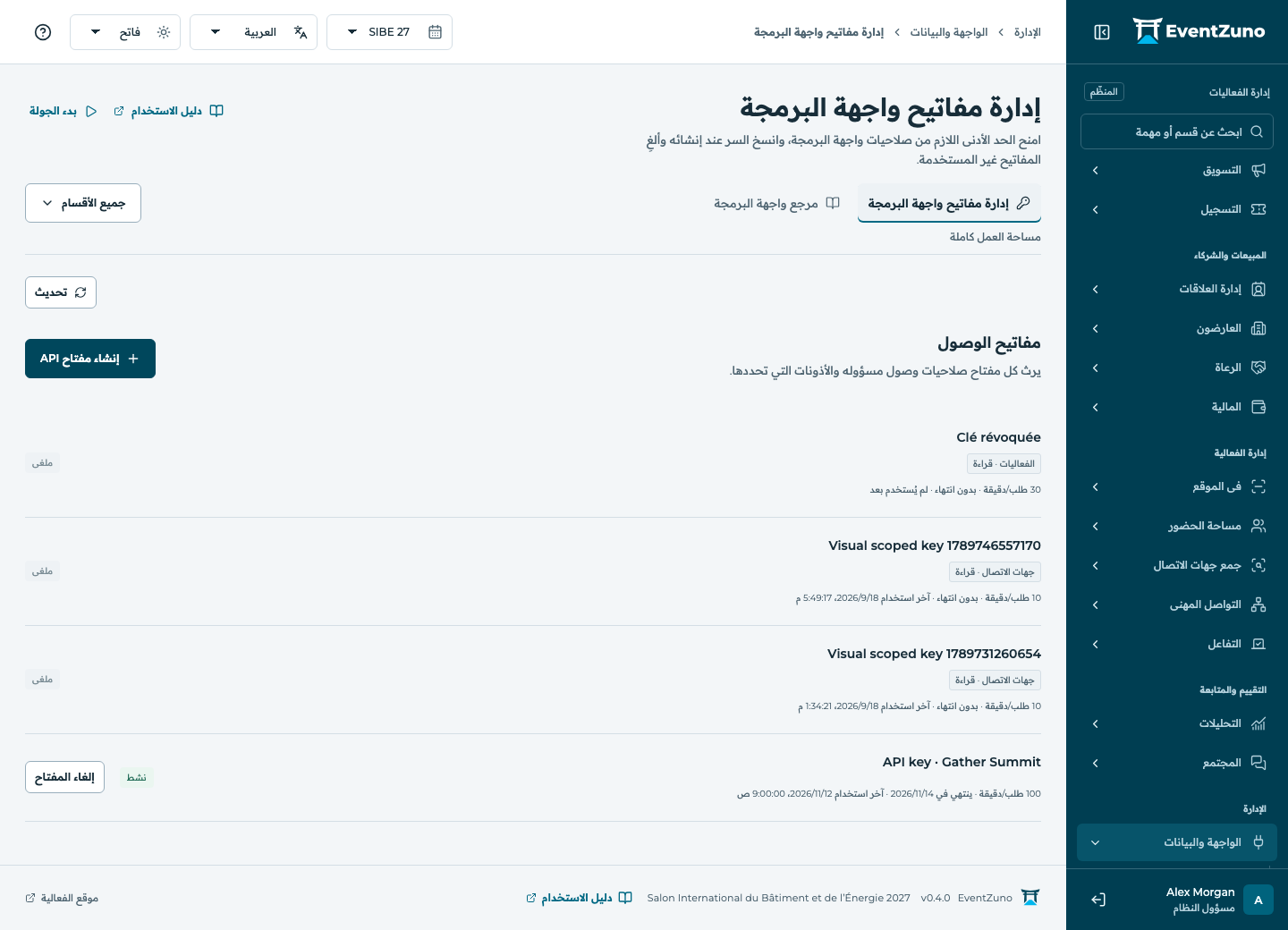Click the المجتمع chat bubbles icon

pyautogui.click(x=1258, y=763)
